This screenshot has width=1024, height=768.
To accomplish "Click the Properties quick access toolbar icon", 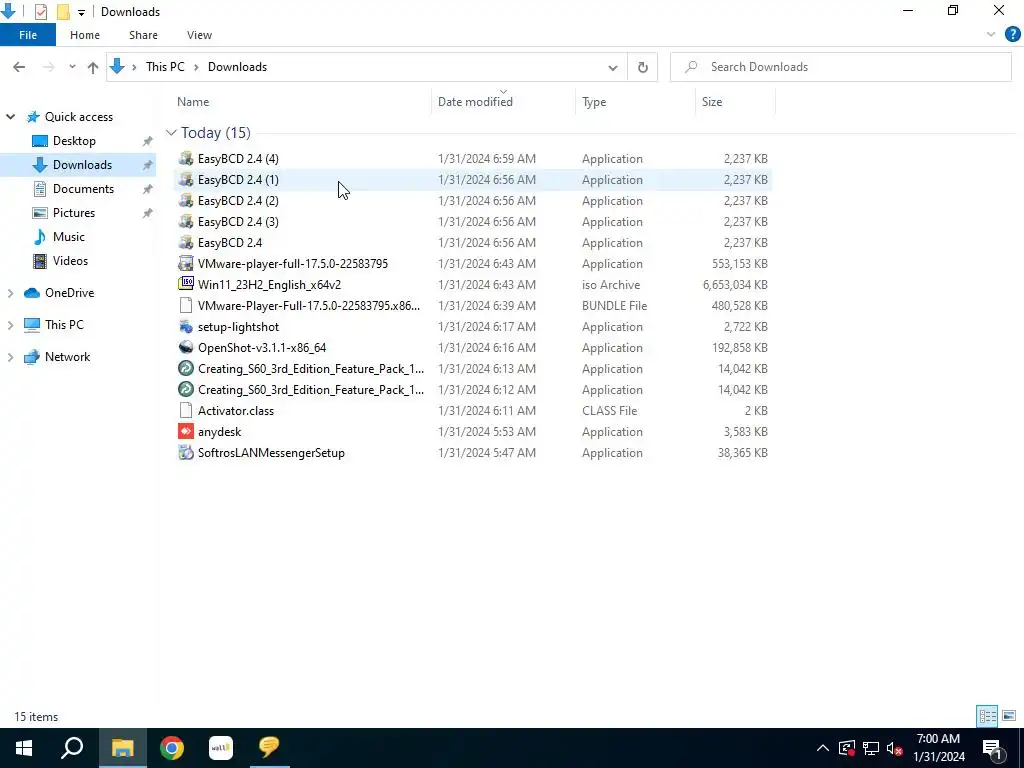I will (40, 12).
